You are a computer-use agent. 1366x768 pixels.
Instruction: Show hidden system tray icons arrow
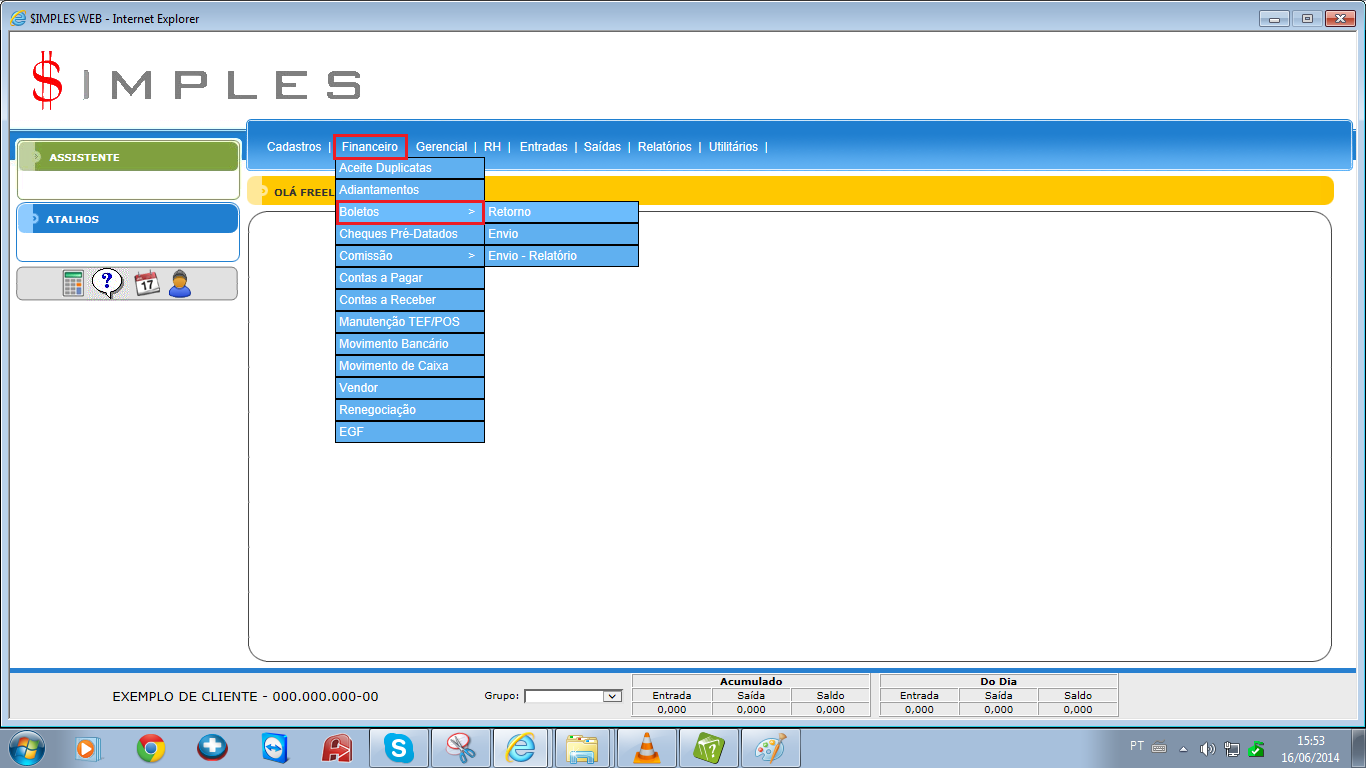(x=1184, y=748)
